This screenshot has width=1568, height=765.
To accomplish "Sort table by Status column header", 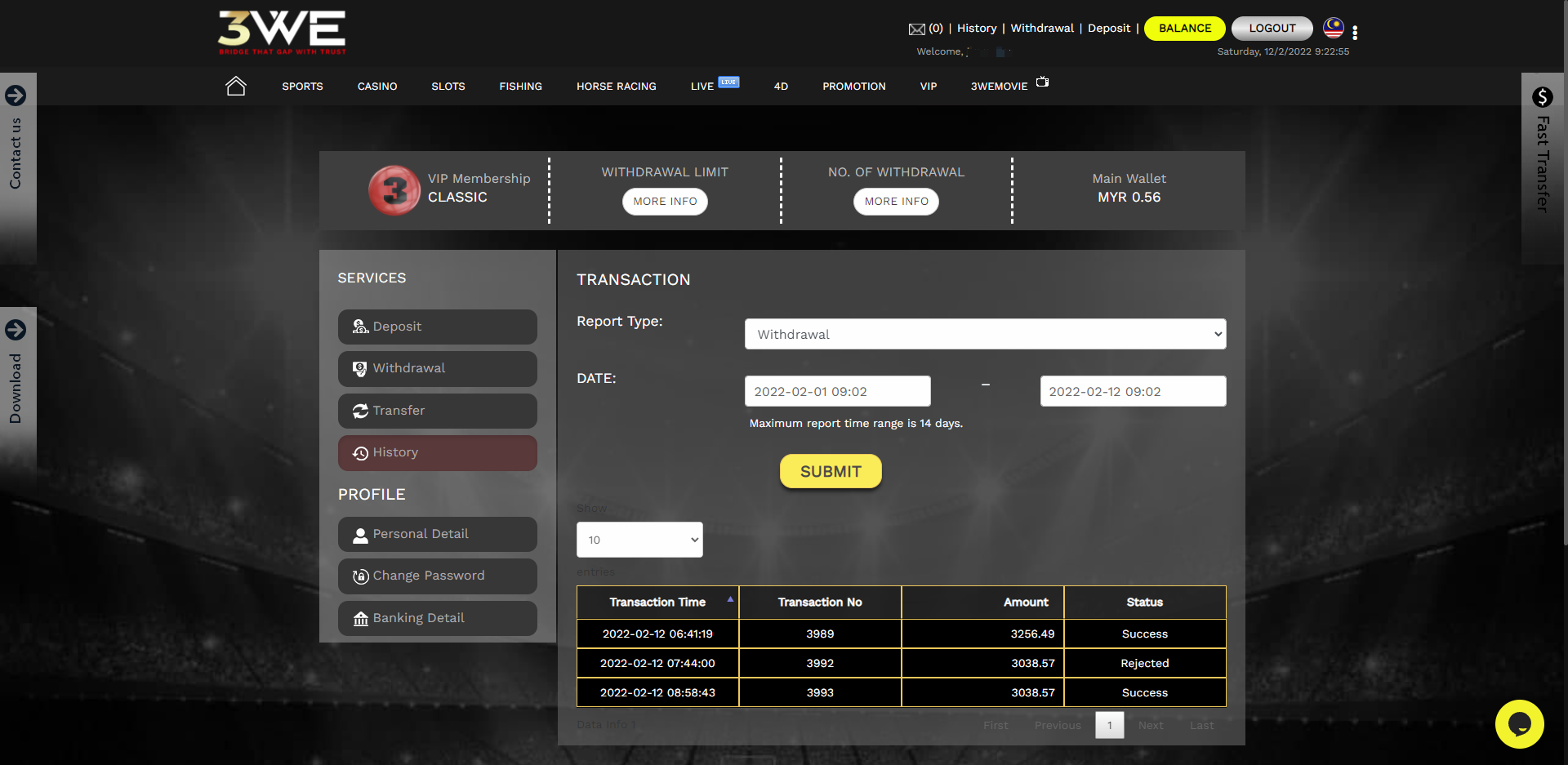I will (x=1144, y=603).
